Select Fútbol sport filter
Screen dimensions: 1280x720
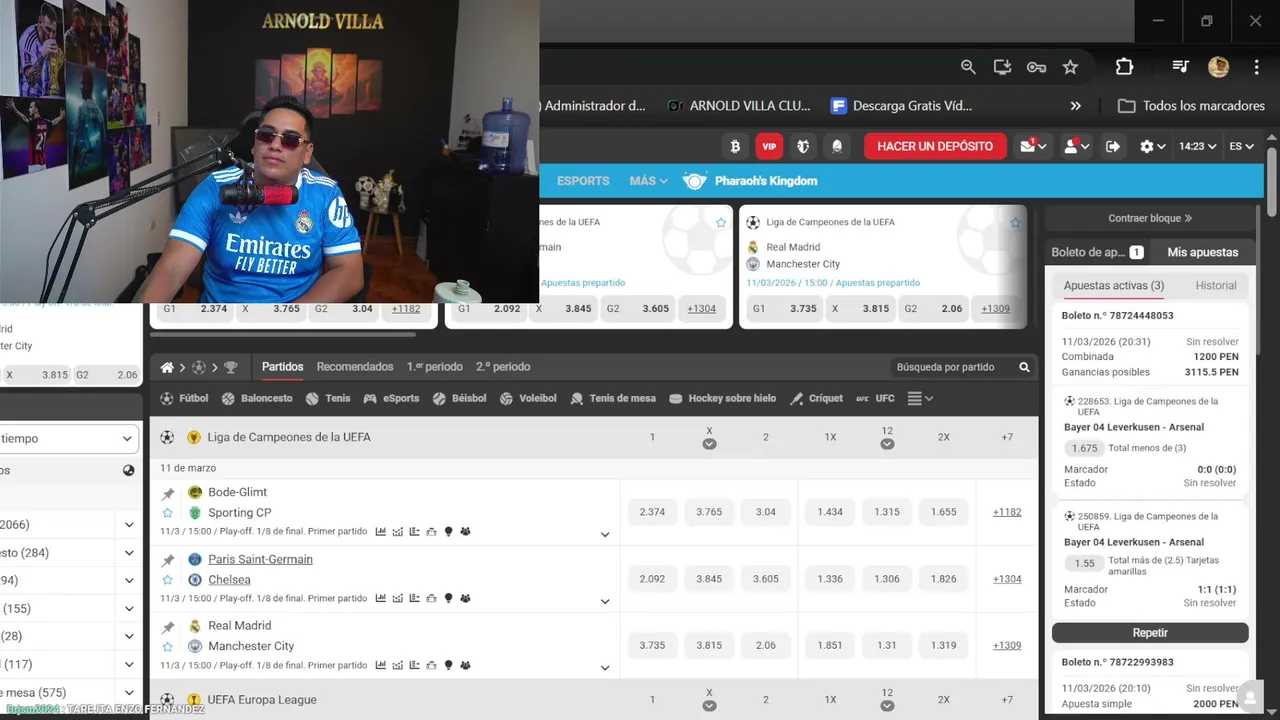(184, 398)
